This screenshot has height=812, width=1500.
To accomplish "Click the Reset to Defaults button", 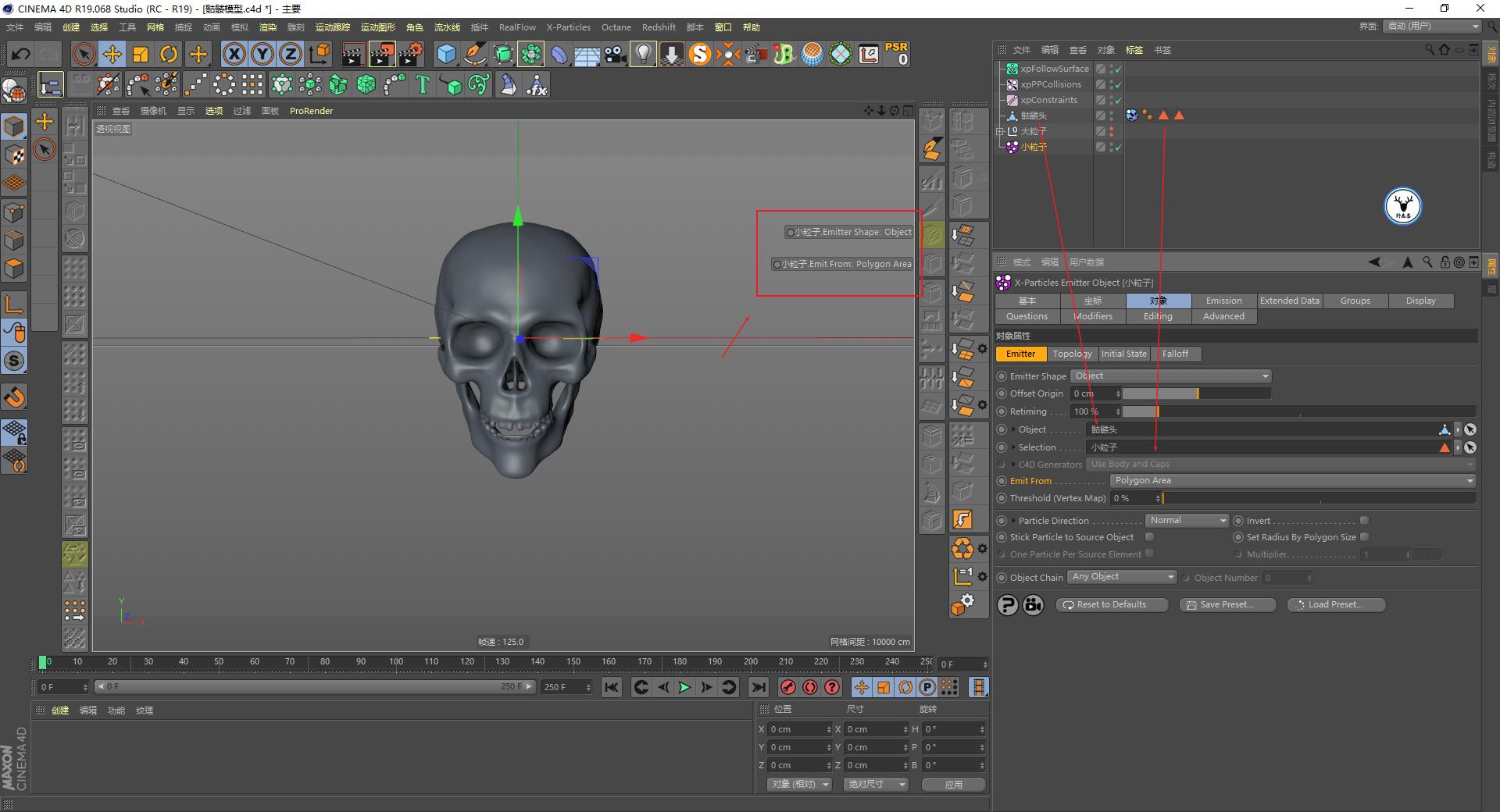I will tap(1111, 604).
